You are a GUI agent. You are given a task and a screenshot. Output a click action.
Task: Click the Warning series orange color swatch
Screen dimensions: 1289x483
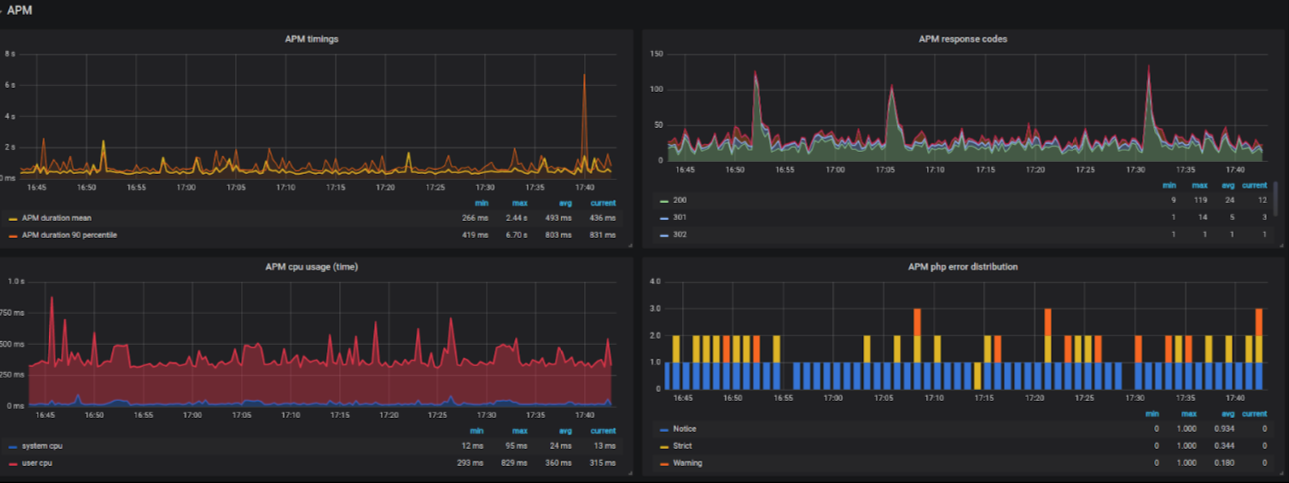[664, 464]
